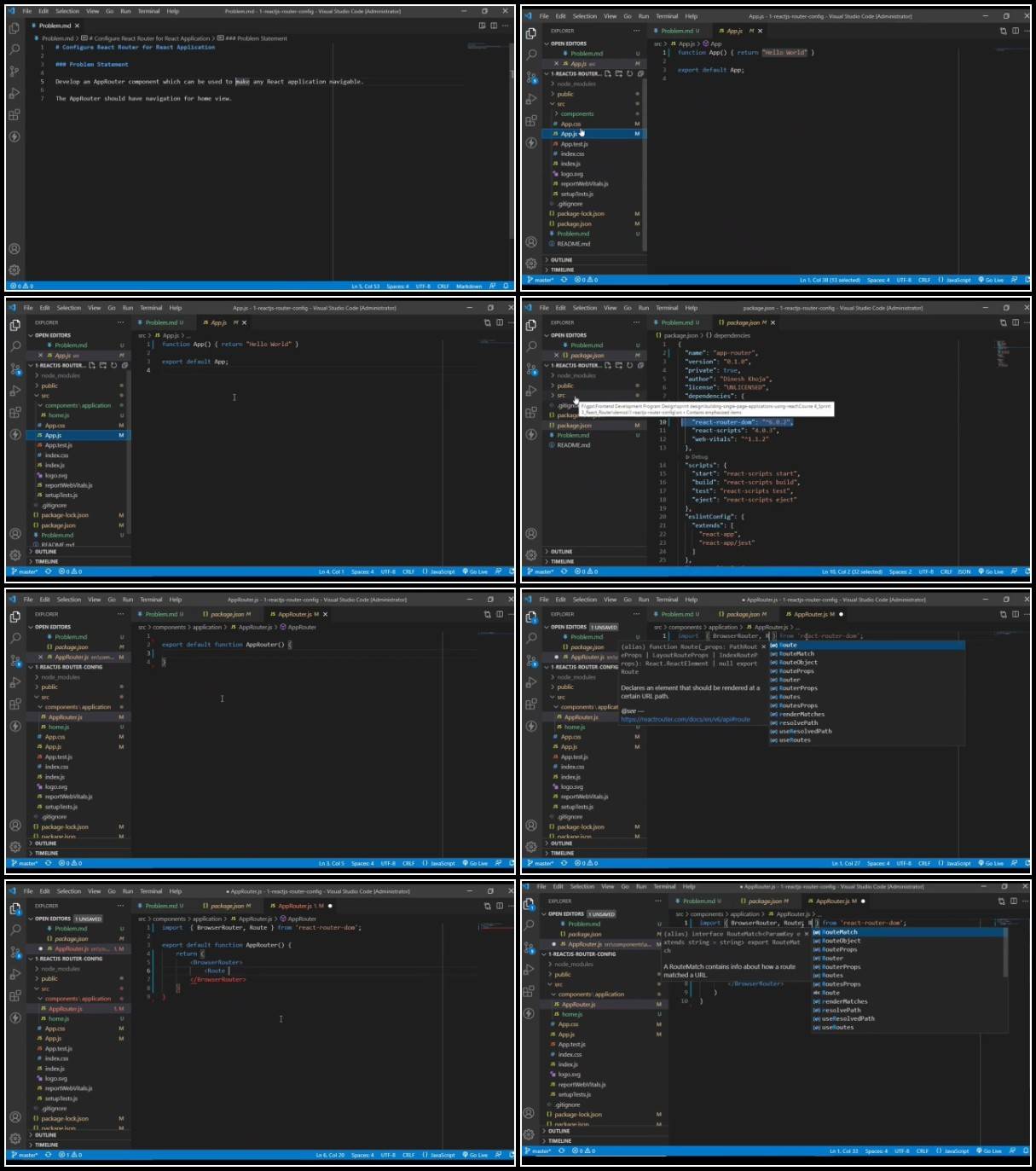This screenshot has width=1036, height=1171.
Task: Open Manage gear in the Problem.md-titled window
Action: (14, 270)
